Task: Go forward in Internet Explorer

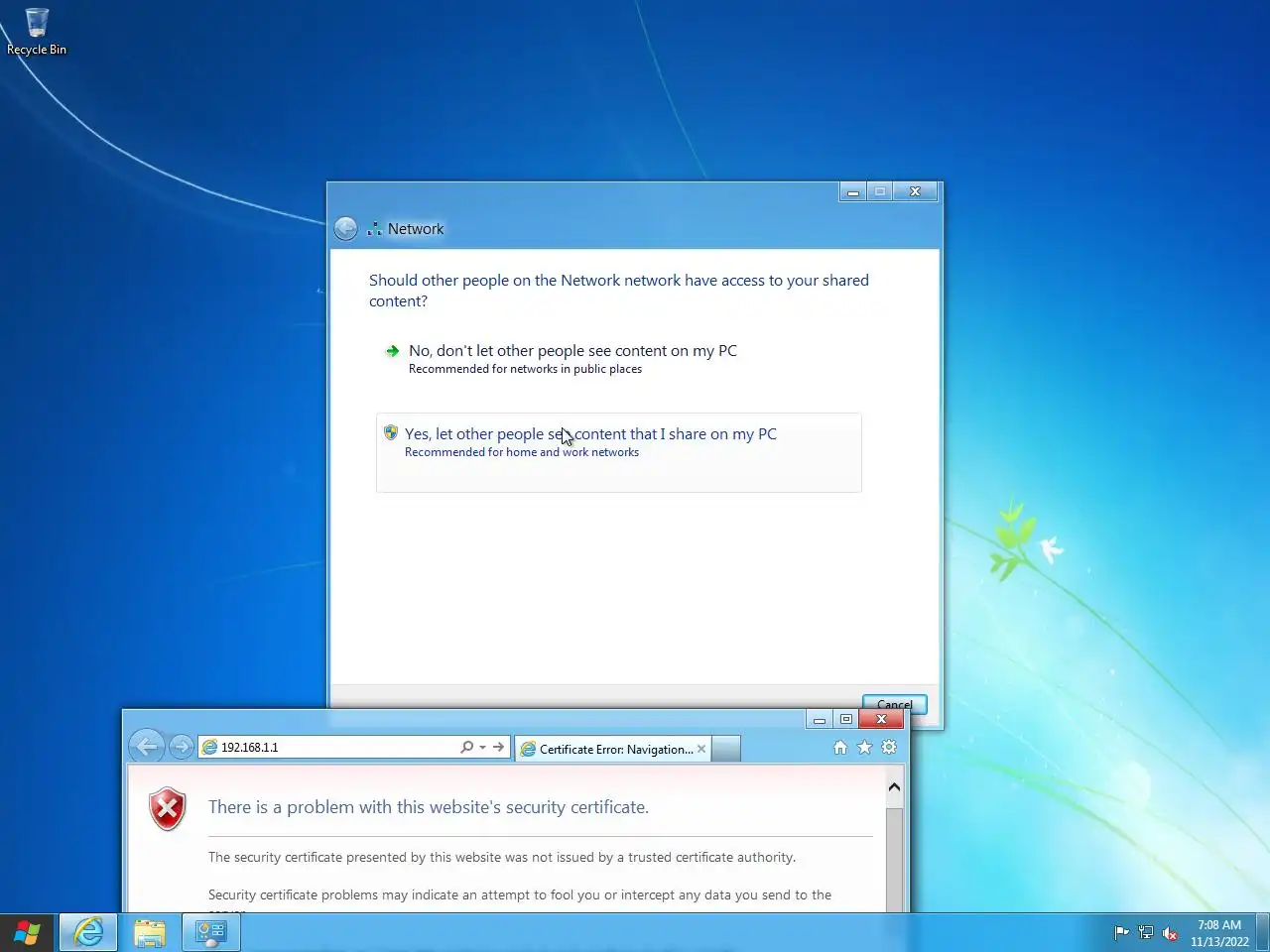Action: [x=181, y=747]
